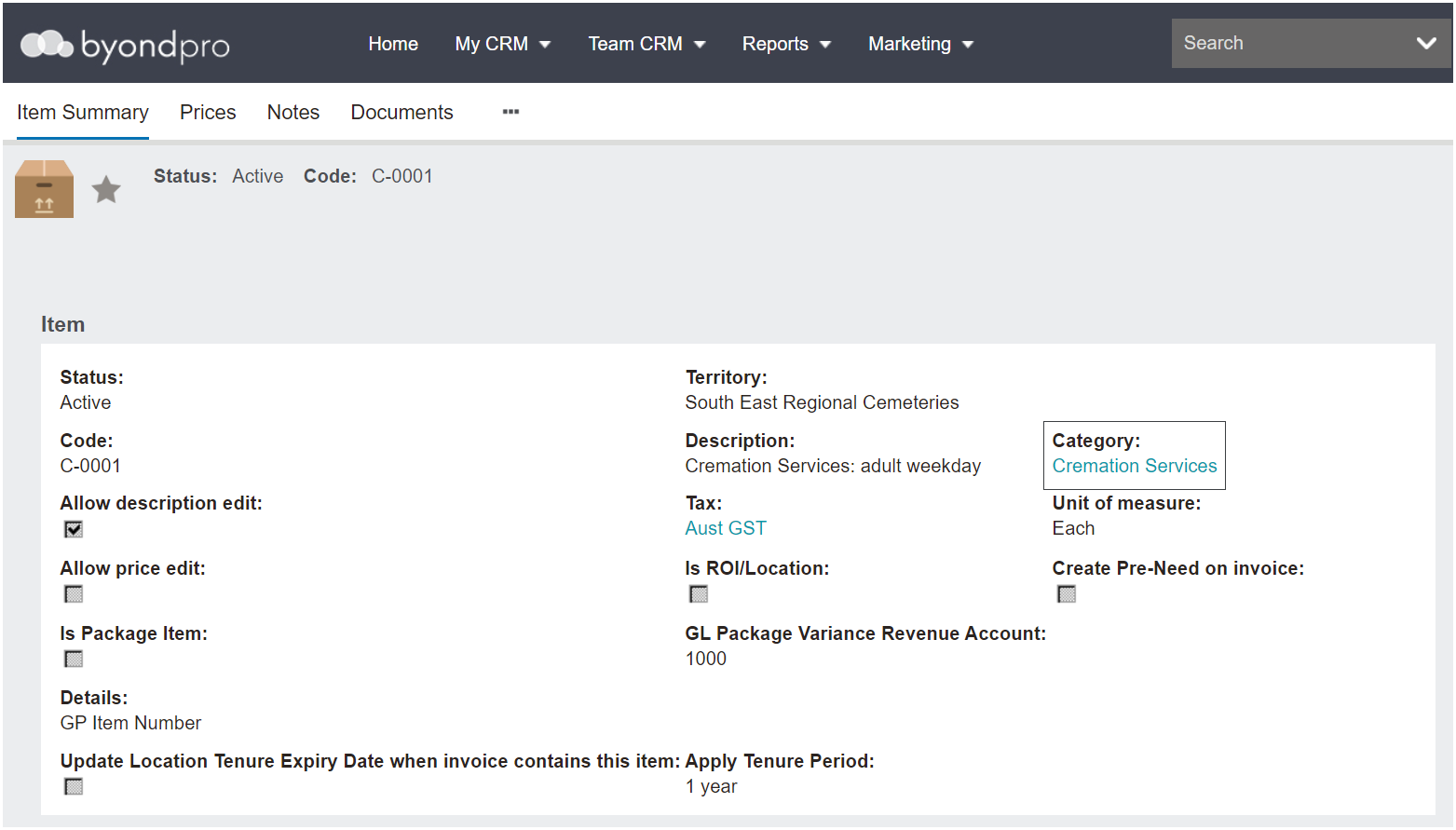The height and width of the screenshot is (830, 1456).
Task: Switch to the Documents tab
Action: (x=402, y=113)
